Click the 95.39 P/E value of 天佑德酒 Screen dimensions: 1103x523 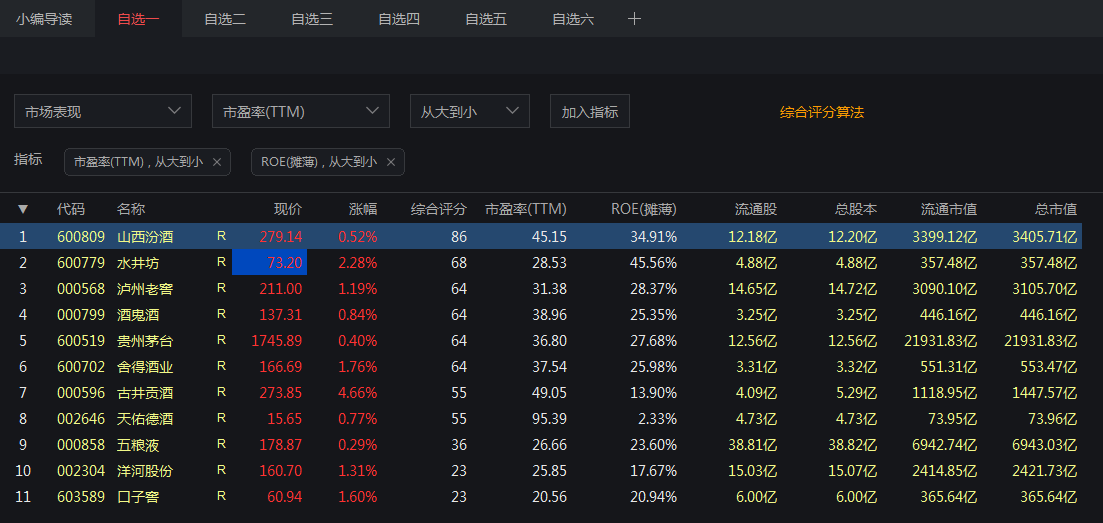[549, 419]
